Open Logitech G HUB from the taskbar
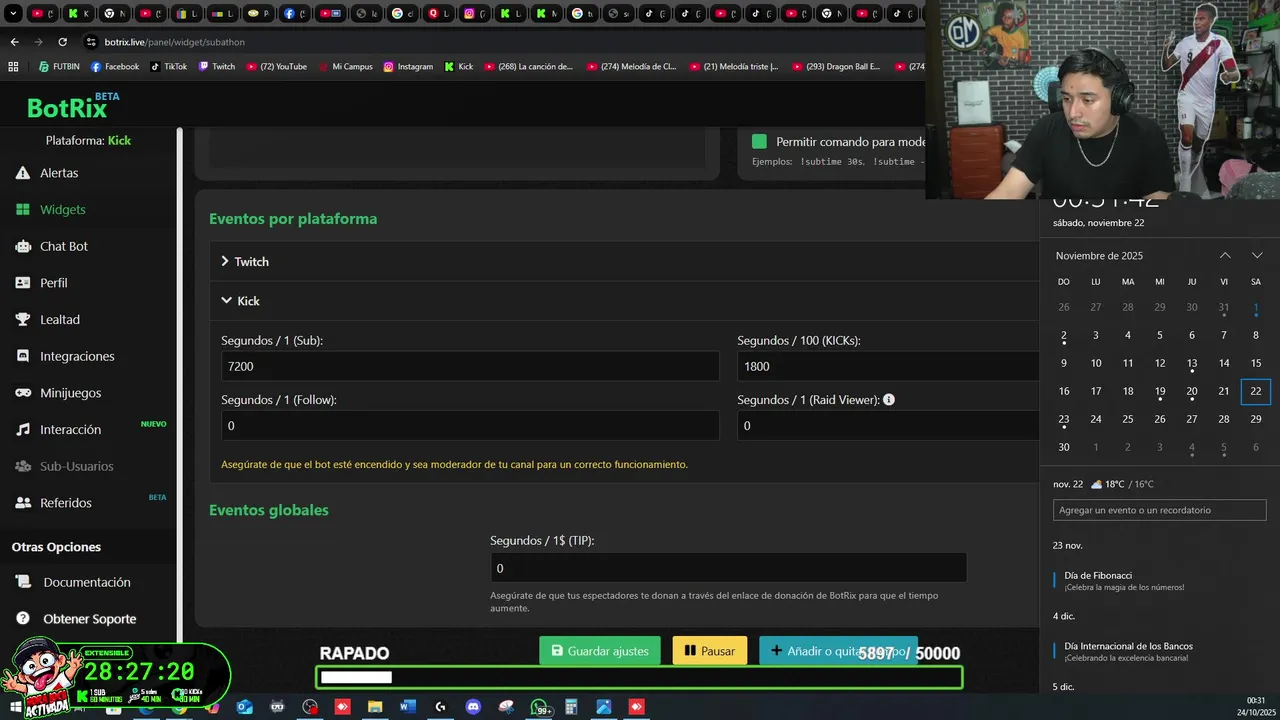The height and width of the screenshot is (720, 1280). (x=441, y=707)
